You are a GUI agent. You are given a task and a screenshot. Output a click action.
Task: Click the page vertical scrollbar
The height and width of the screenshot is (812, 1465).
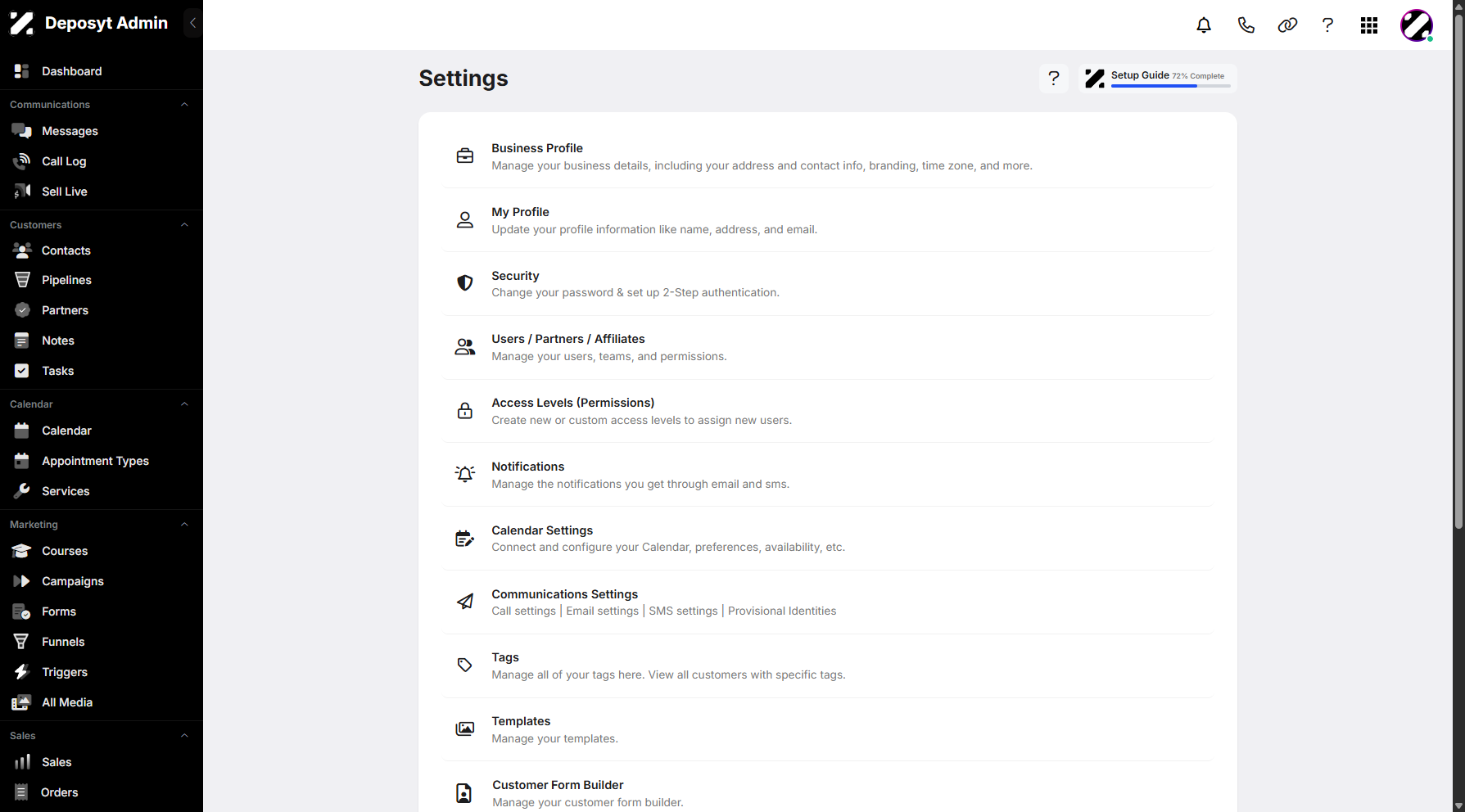1458,270
